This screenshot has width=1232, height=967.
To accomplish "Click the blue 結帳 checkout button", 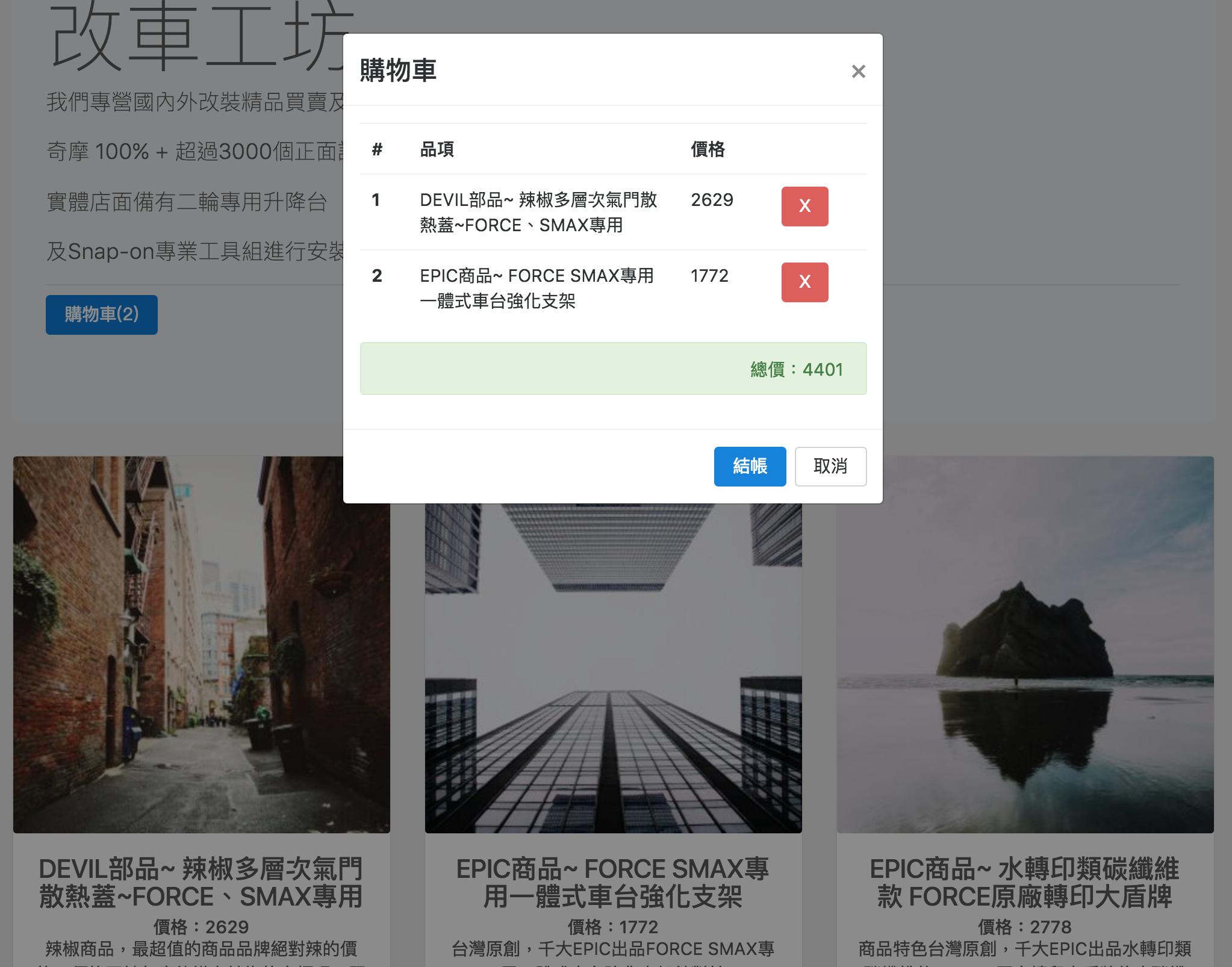I will pos(750,466).
